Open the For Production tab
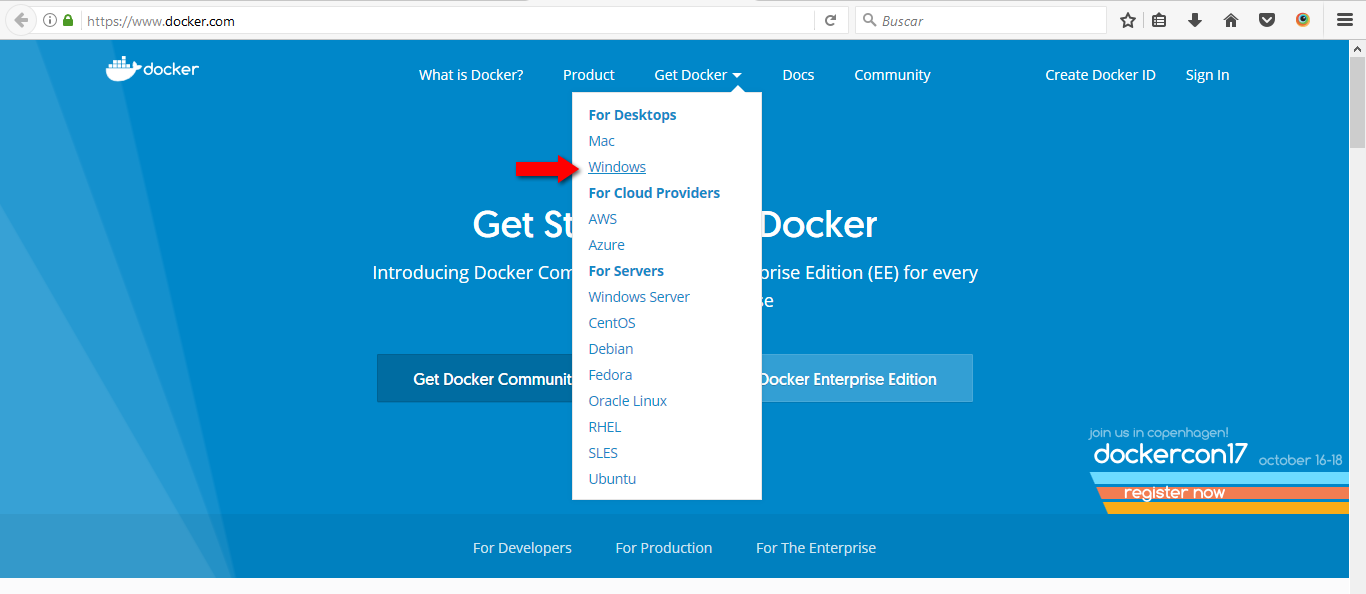The width and height of the screenshot is (1366, 594). [x=664, y=548]
